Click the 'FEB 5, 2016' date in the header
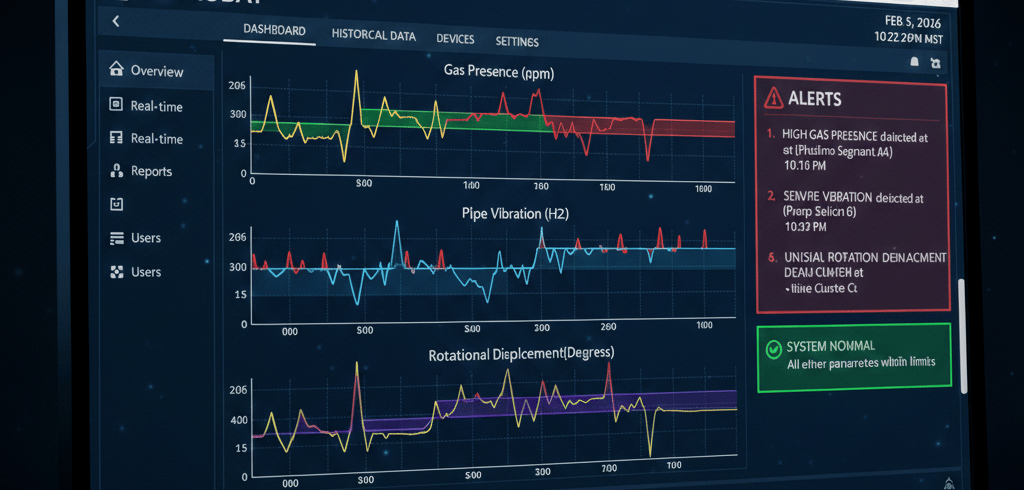This screenshot has height=490, width=1024. point(914,20)
